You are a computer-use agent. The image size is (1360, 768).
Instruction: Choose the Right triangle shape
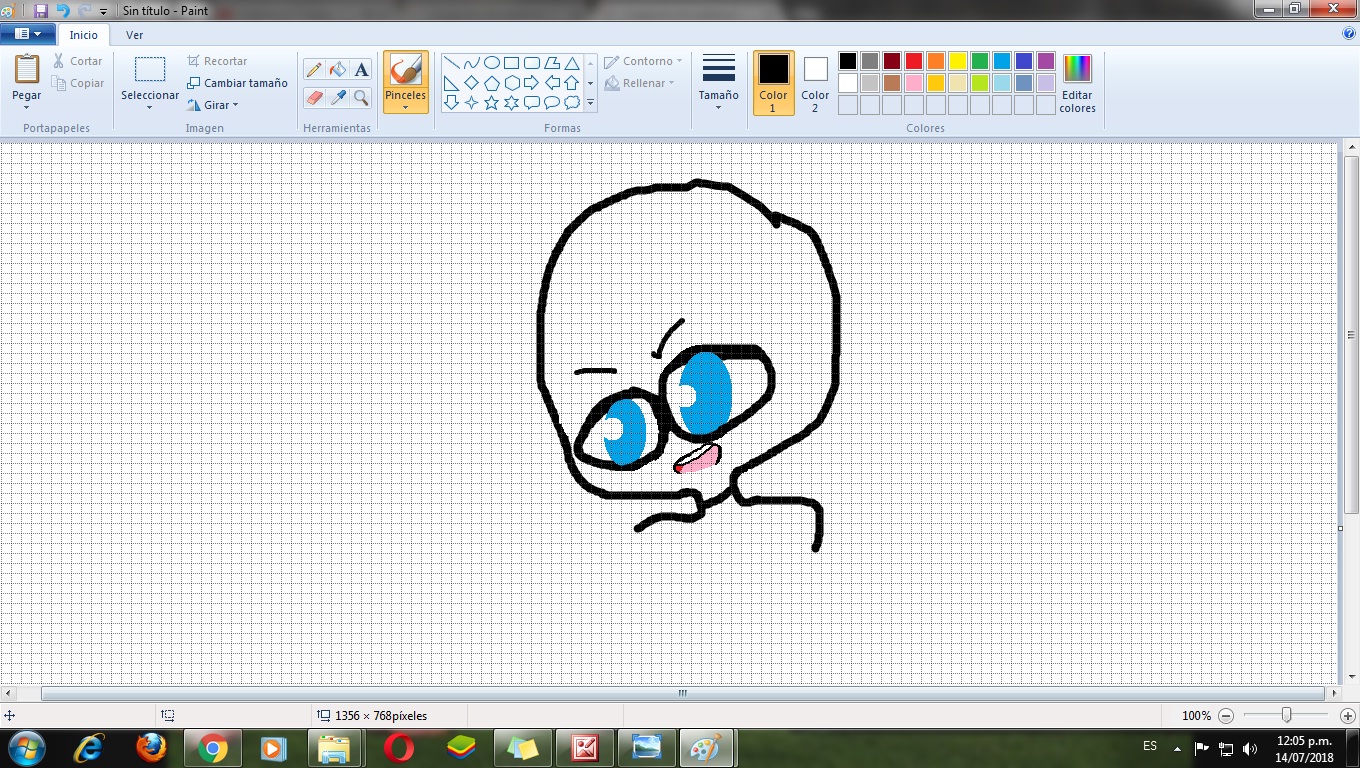(x=452, y=83)
